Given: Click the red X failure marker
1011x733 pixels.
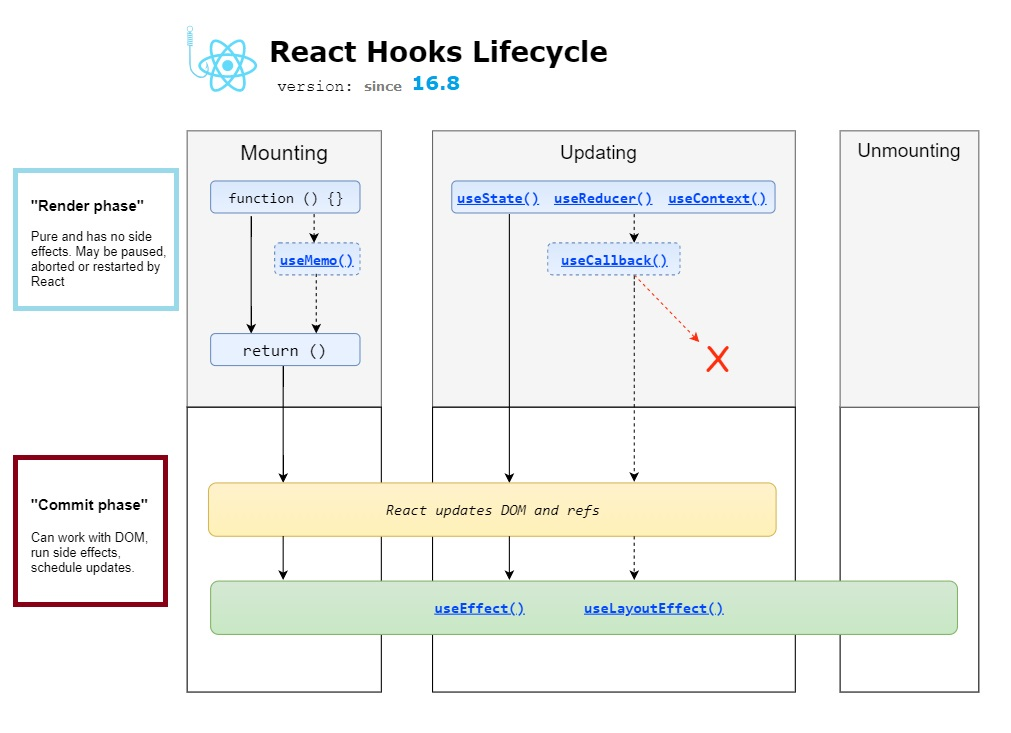Looking at the screenshot, I should click(717, 359).
